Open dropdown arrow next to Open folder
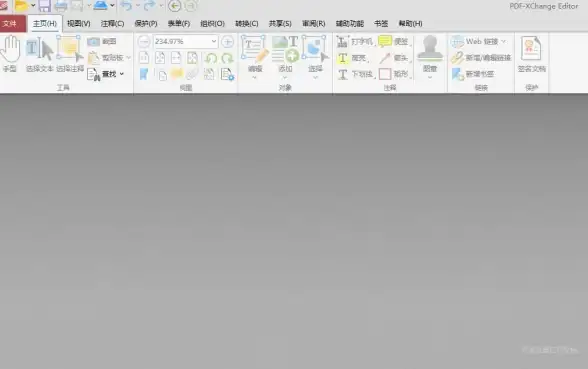Screen dimensions: 588x369 (33, 6)
